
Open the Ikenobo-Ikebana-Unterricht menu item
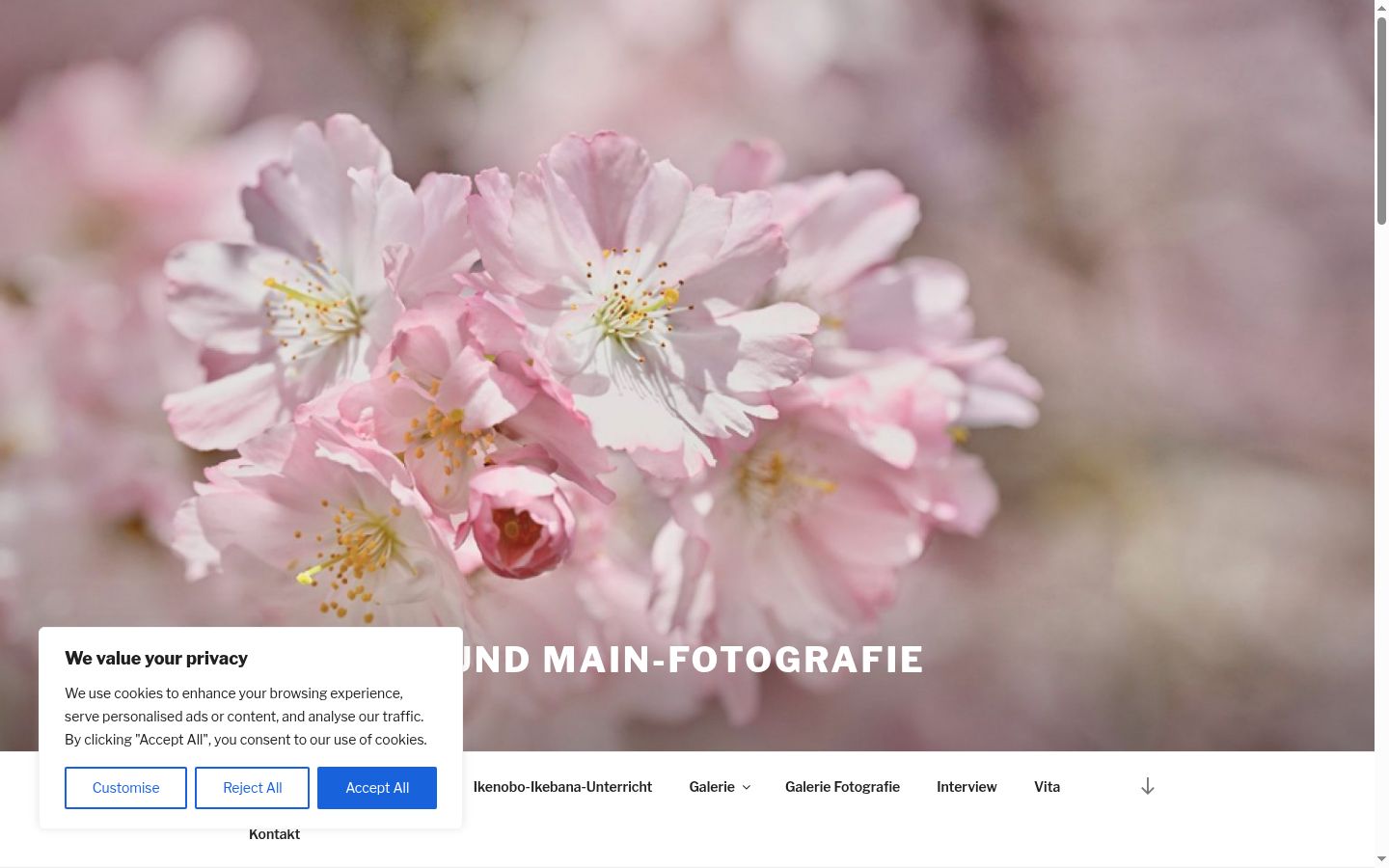point(562,787)
